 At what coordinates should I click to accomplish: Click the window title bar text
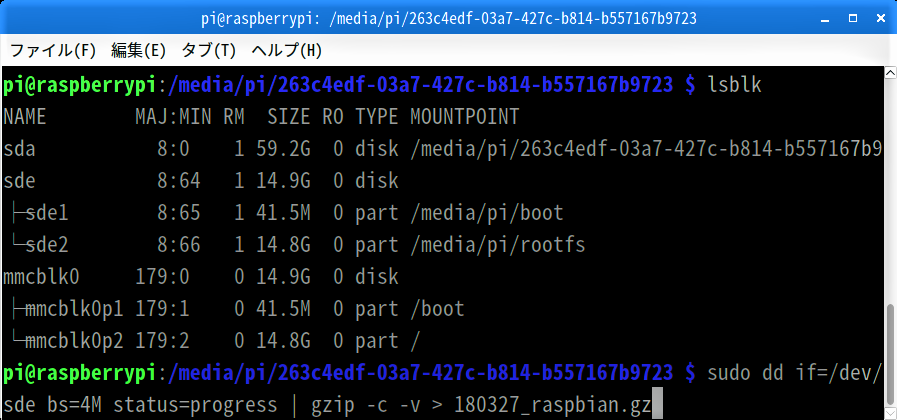(x=448, y=19)
